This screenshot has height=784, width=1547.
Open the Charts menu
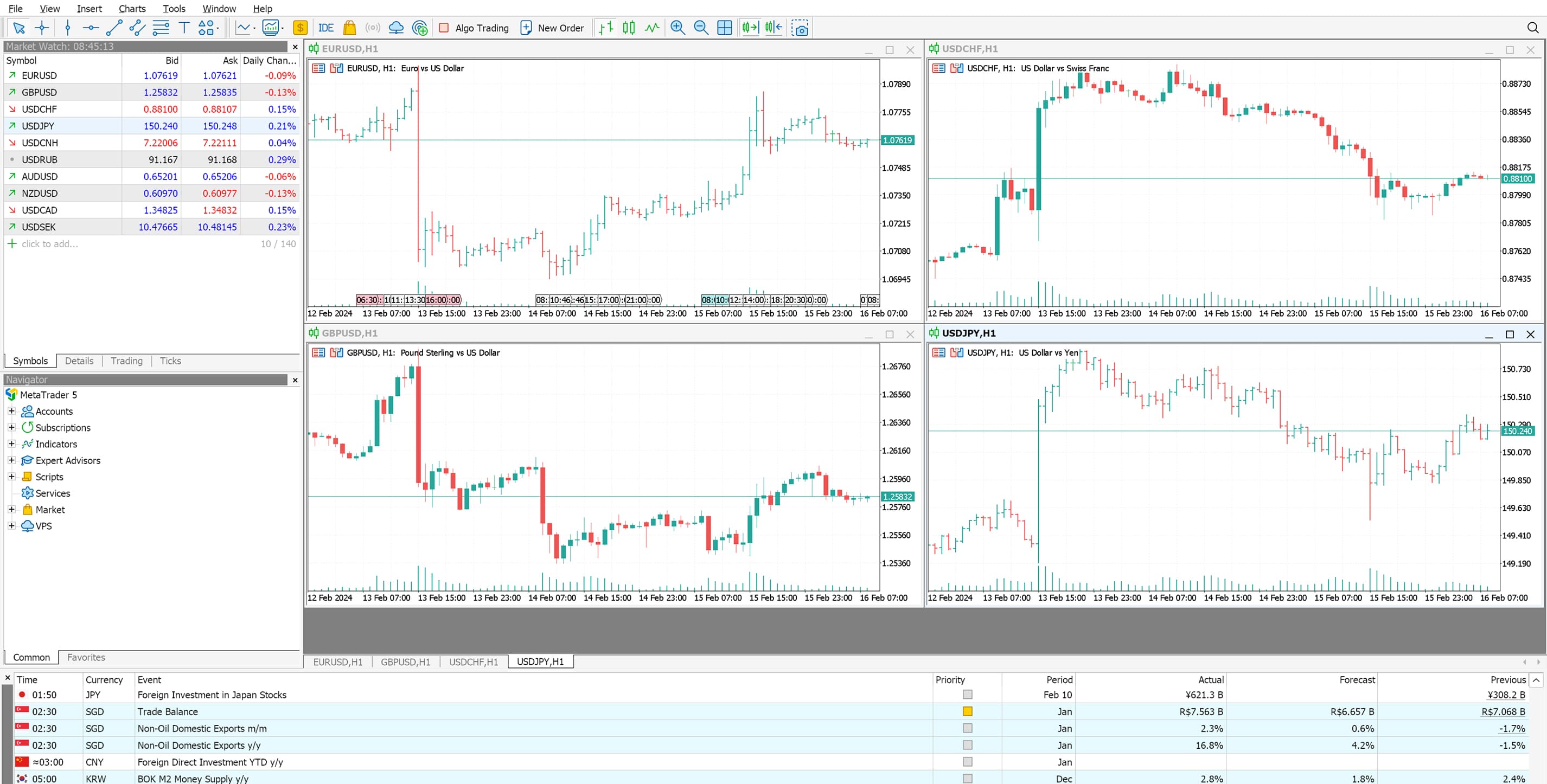(x=131, y=9)
